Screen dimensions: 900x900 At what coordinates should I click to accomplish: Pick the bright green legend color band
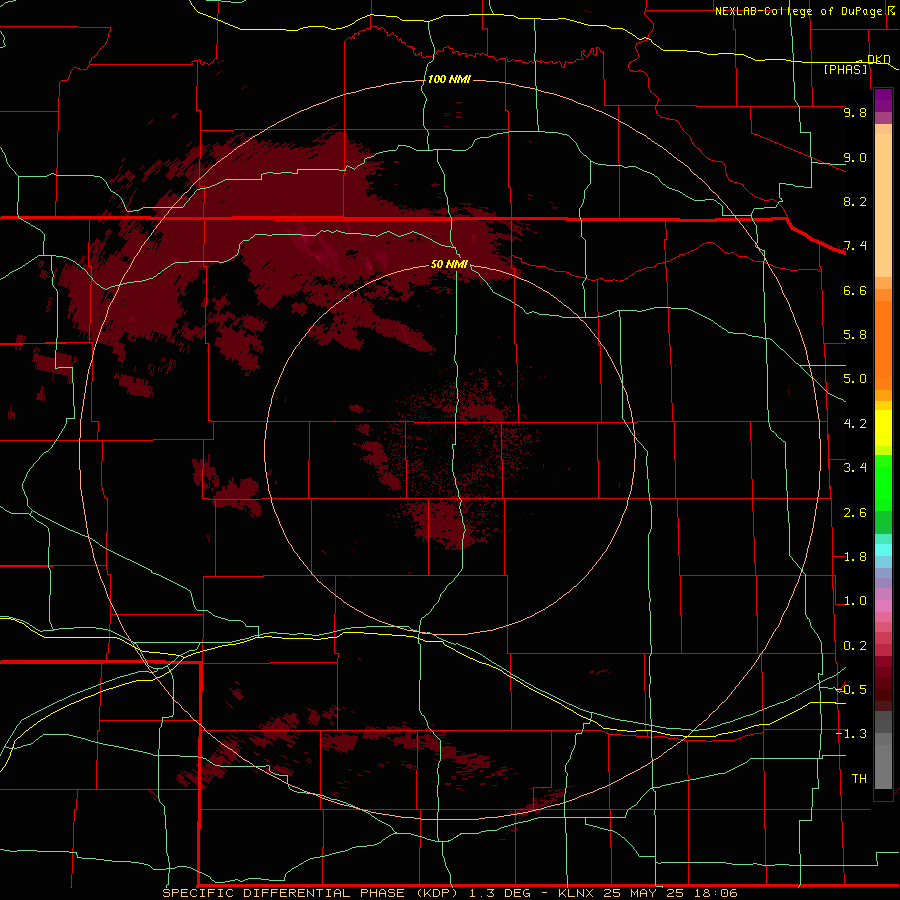point(883,482)
